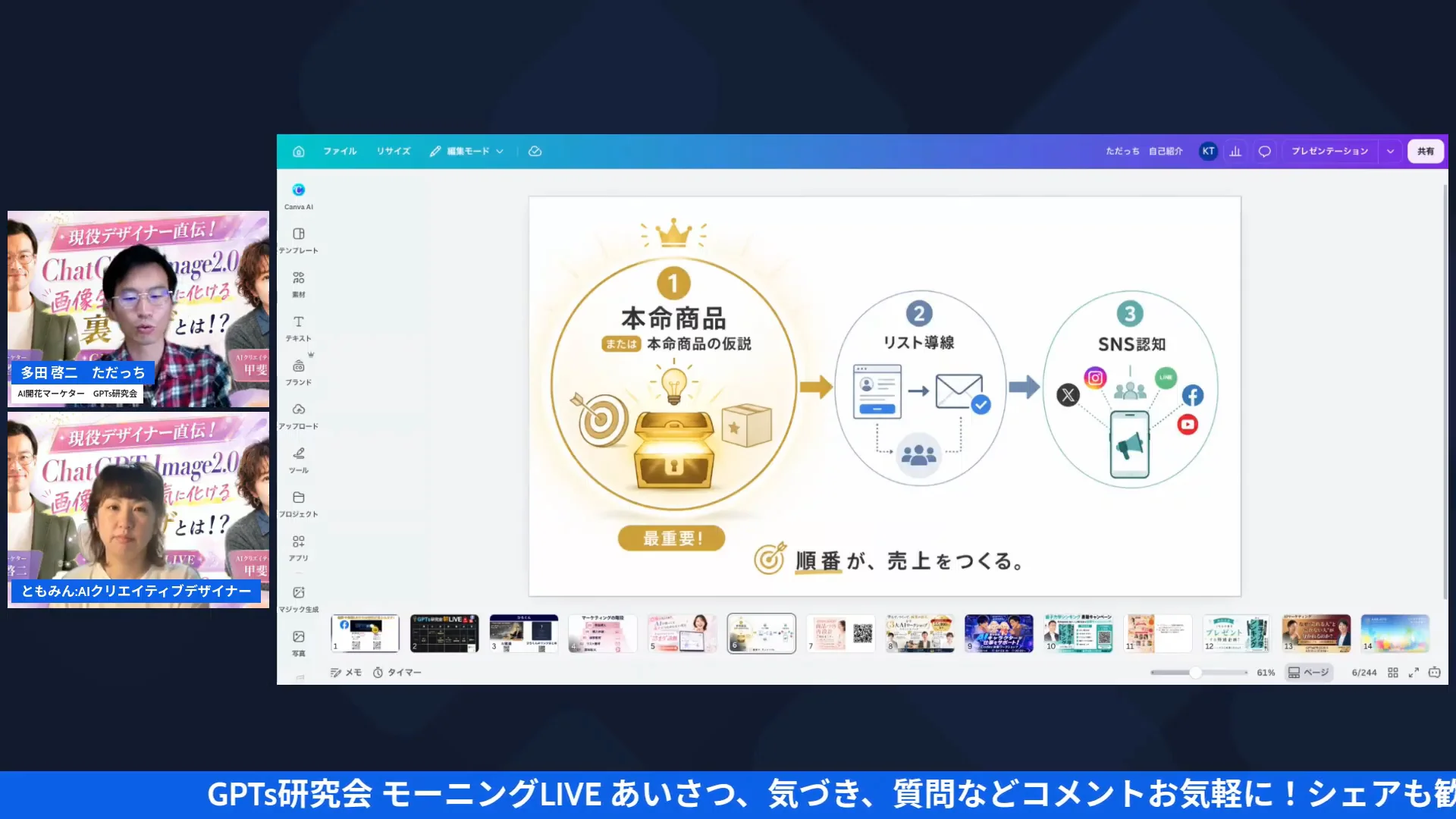Open the ブランド panel
The height and width of the screenshot is (819, 1456).
pos(299,372)
